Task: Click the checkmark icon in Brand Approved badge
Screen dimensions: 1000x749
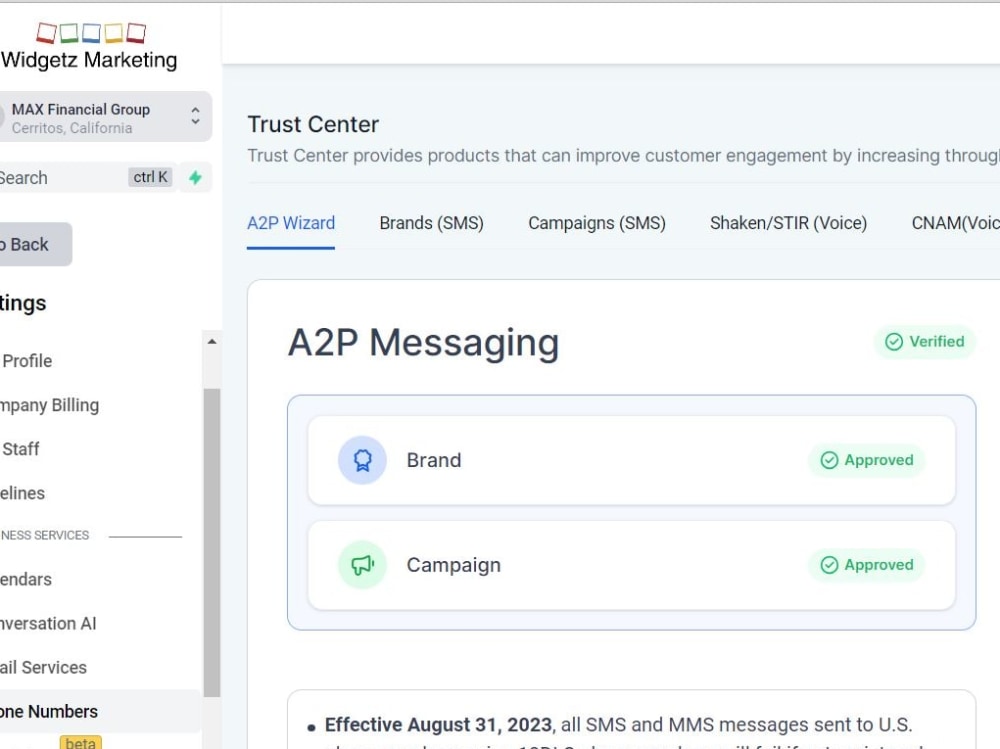Action: pyautogui.click(x=829, y=460)
